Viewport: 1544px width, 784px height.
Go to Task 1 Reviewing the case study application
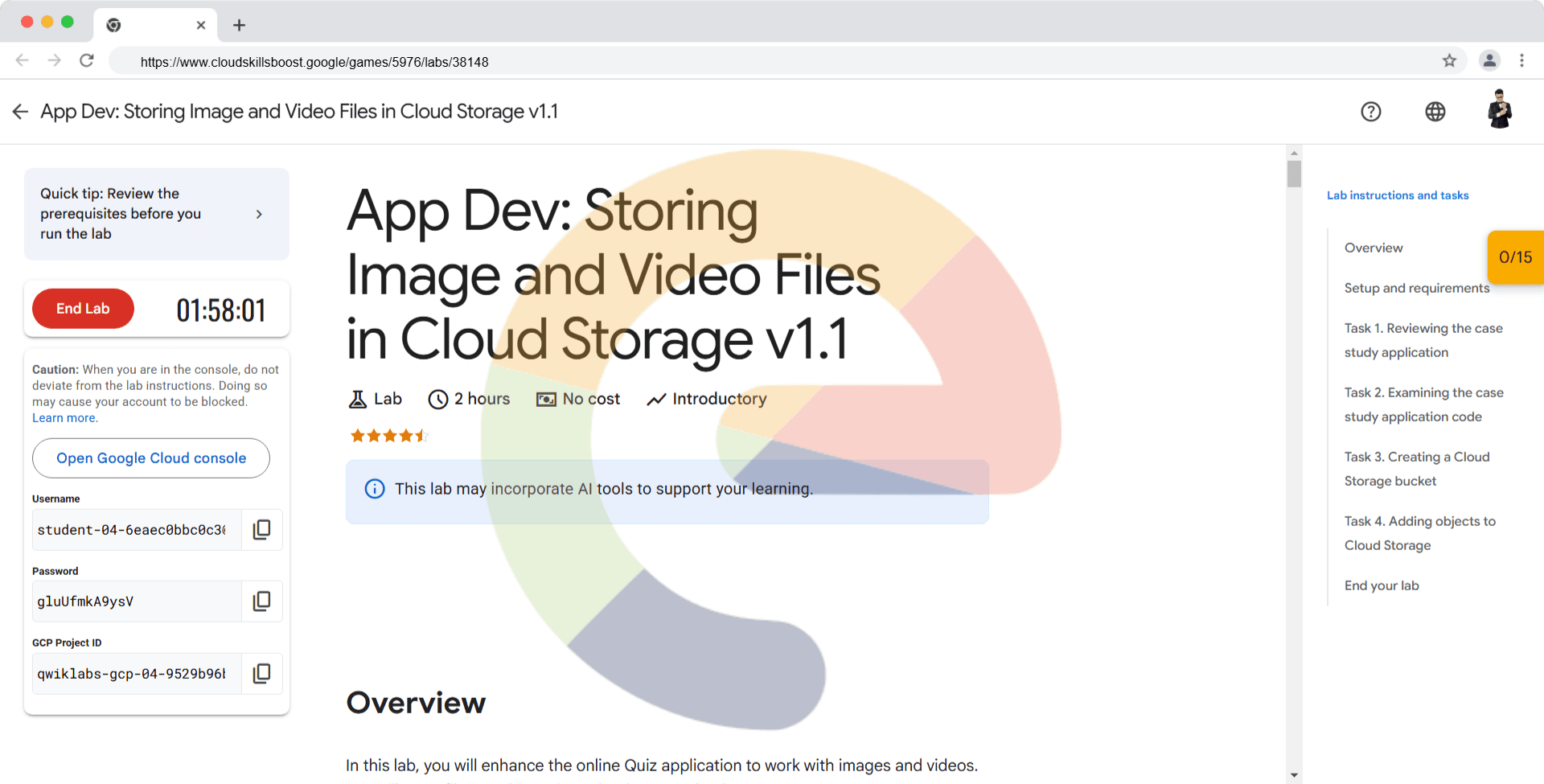[x=1423, y=340]
